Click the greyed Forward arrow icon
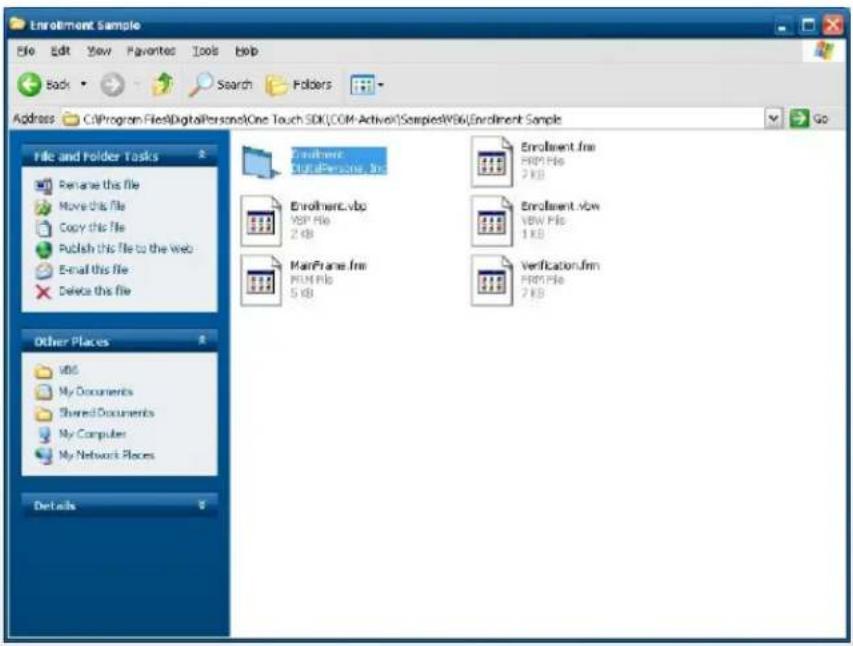 113,85
